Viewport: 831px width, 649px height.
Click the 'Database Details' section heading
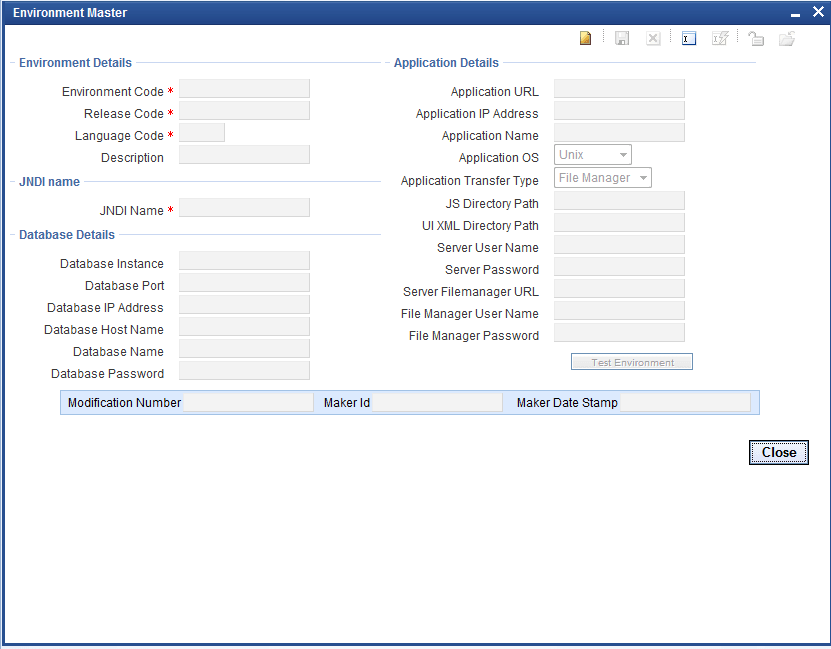pyautogui.click(x=67, y=235)
